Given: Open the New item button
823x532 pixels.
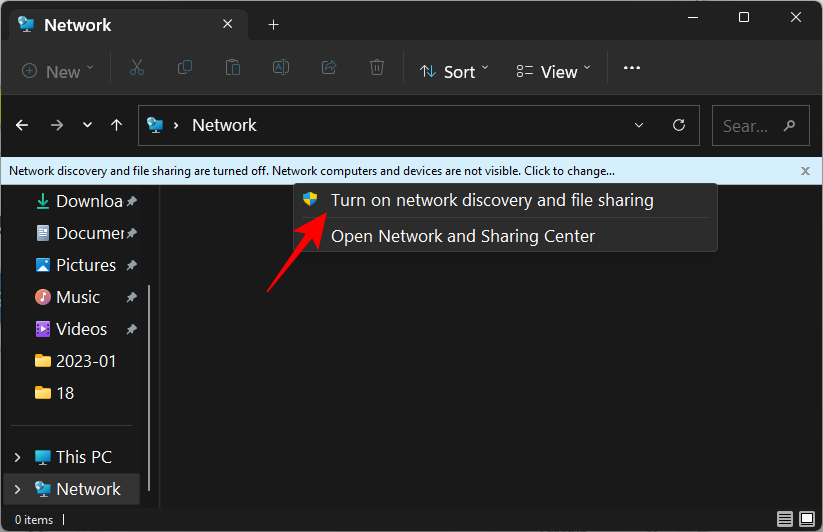Looking at the screenshot, I should [x=58, y=71].
